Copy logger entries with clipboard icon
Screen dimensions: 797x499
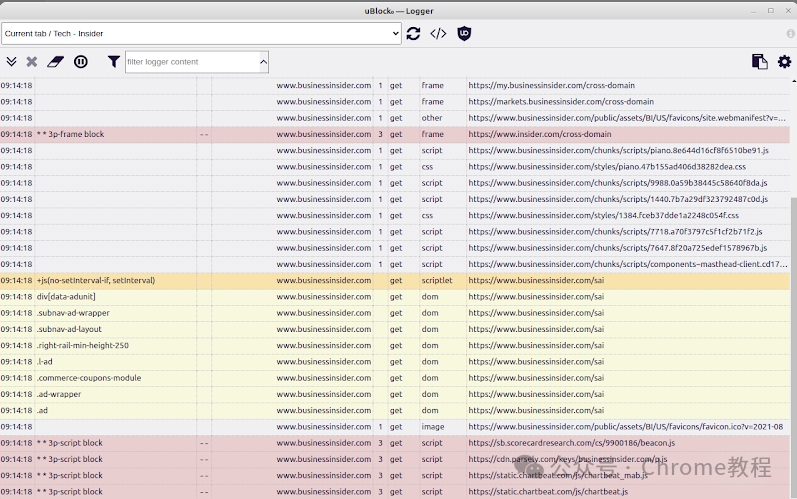[x=759, y=62]
